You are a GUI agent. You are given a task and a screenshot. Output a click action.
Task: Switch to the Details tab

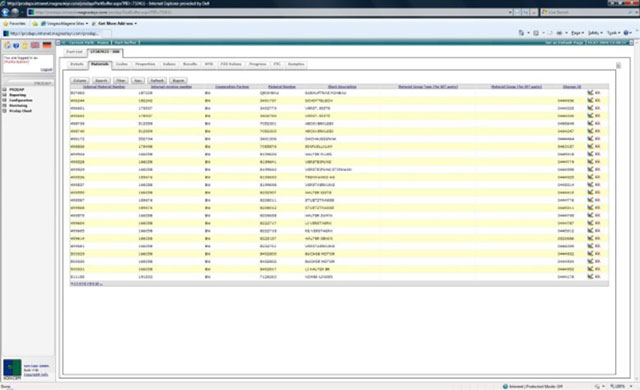77,64
